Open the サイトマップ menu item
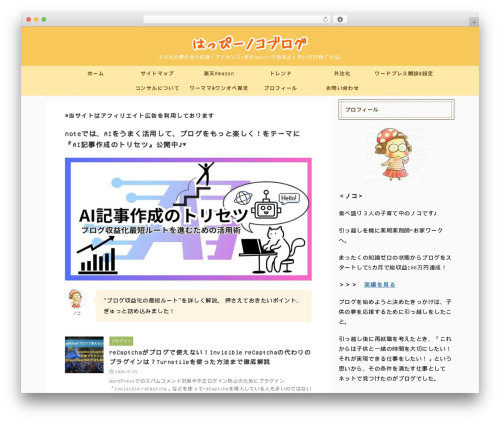The image size is (500, 423). point(157,74)
